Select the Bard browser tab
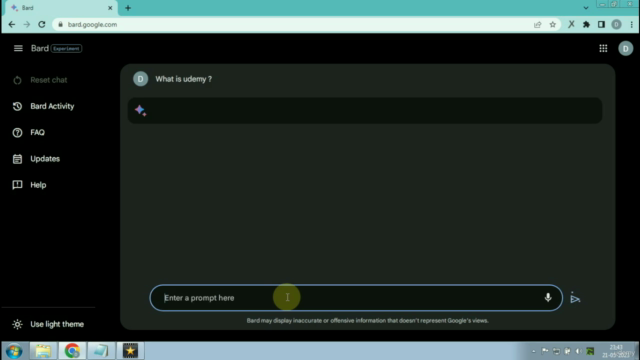 (61, 8)
